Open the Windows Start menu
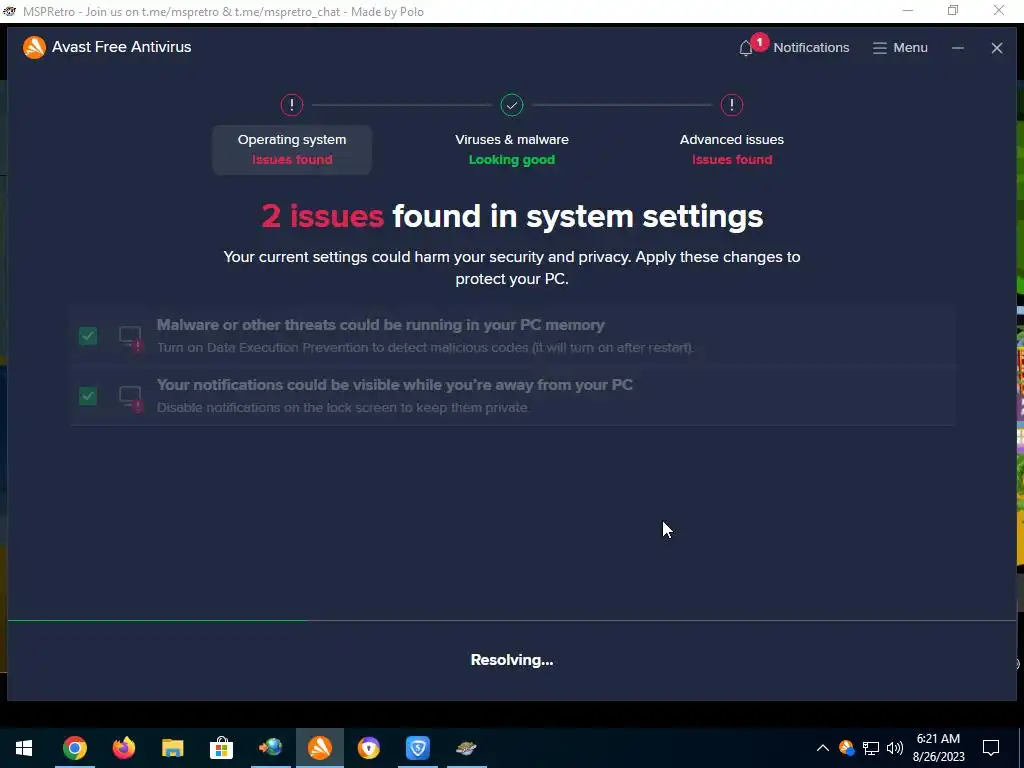 [x=24, y=748]
